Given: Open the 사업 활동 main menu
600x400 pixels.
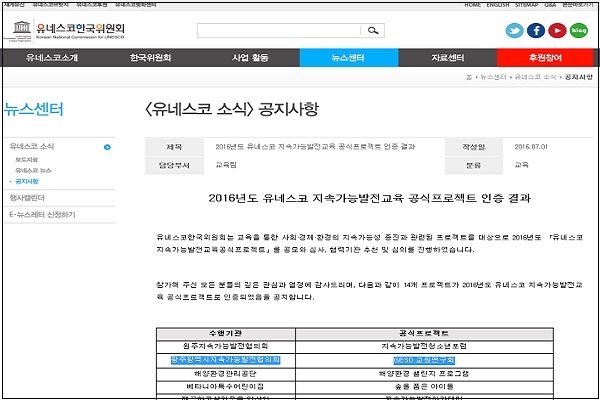Looking at the screenshot, I should tap(250, 58).
